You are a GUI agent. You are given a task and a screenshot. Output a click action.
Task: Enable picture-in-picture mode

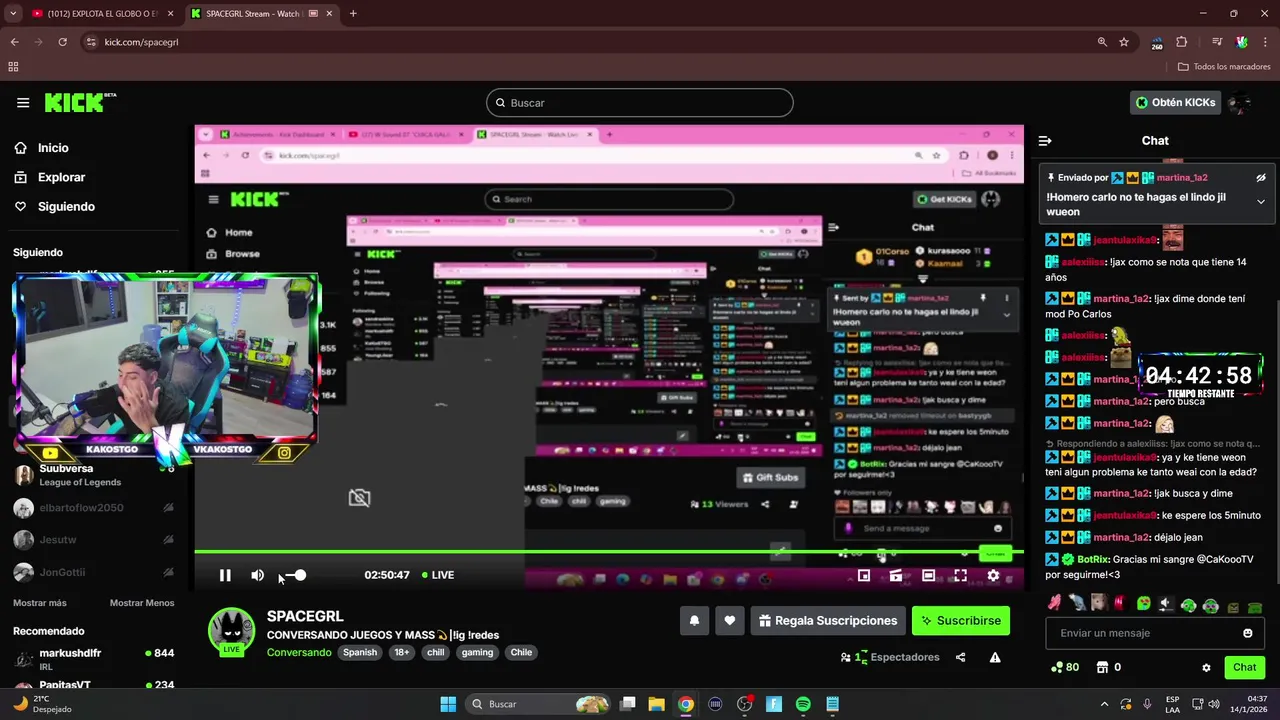(x=864, y=575)
